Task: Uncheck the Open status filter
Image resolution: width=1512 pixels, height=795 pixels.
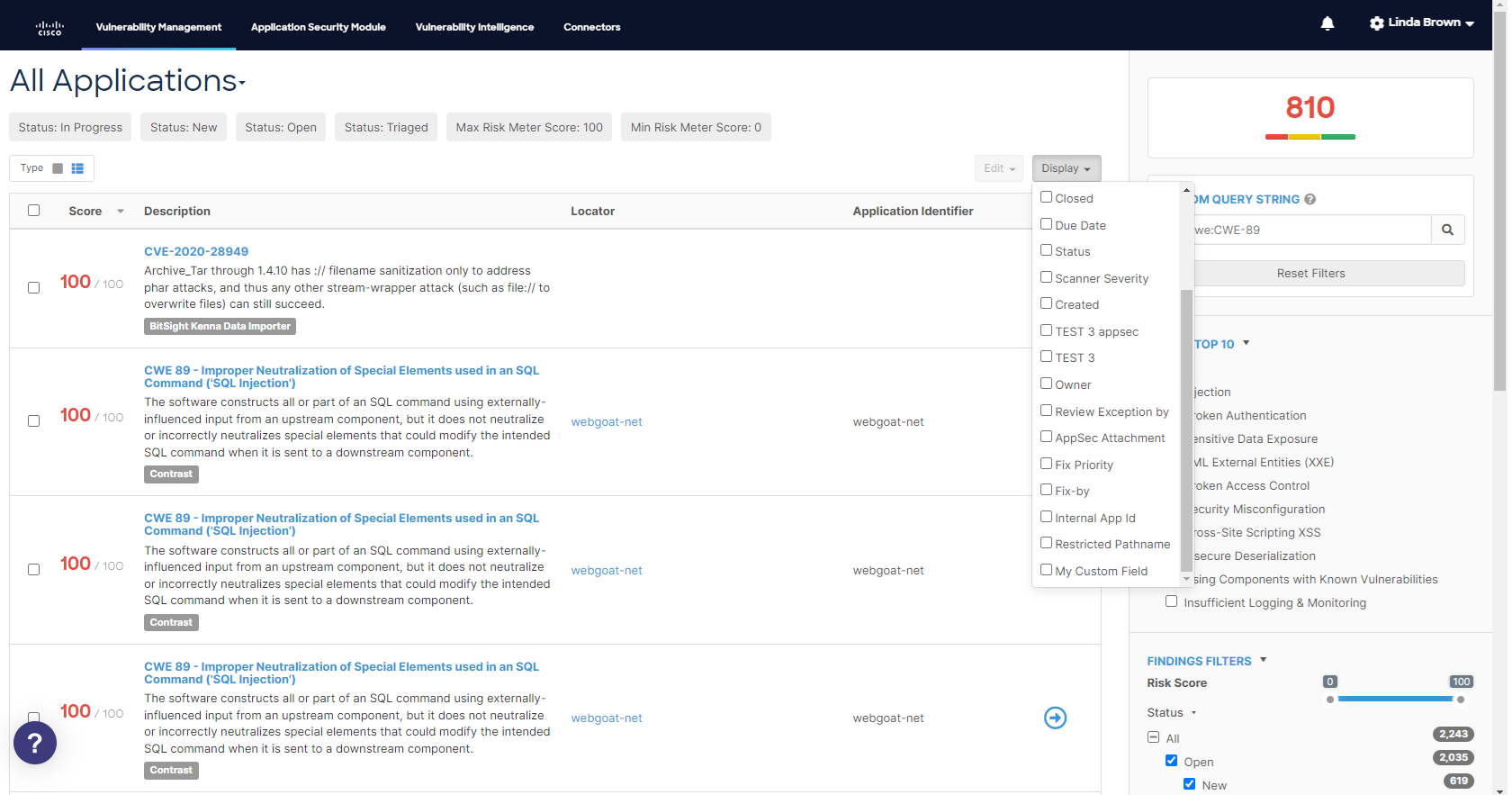Action: click(1171, 761)
